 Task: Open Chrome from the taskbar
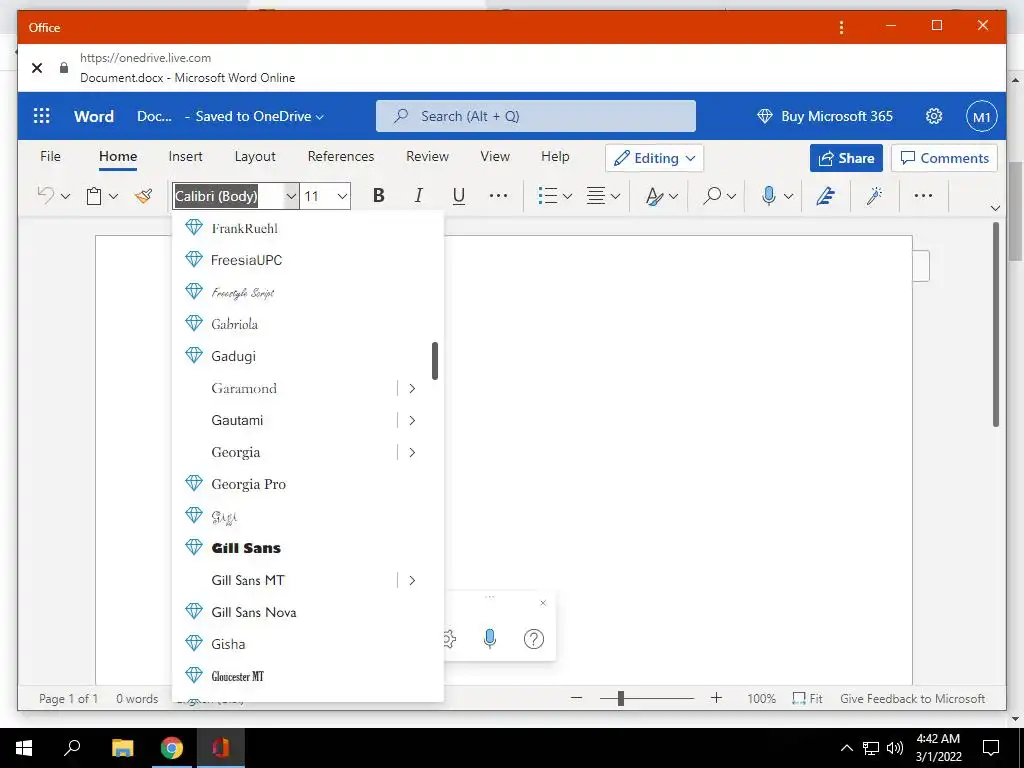(172, 748)
